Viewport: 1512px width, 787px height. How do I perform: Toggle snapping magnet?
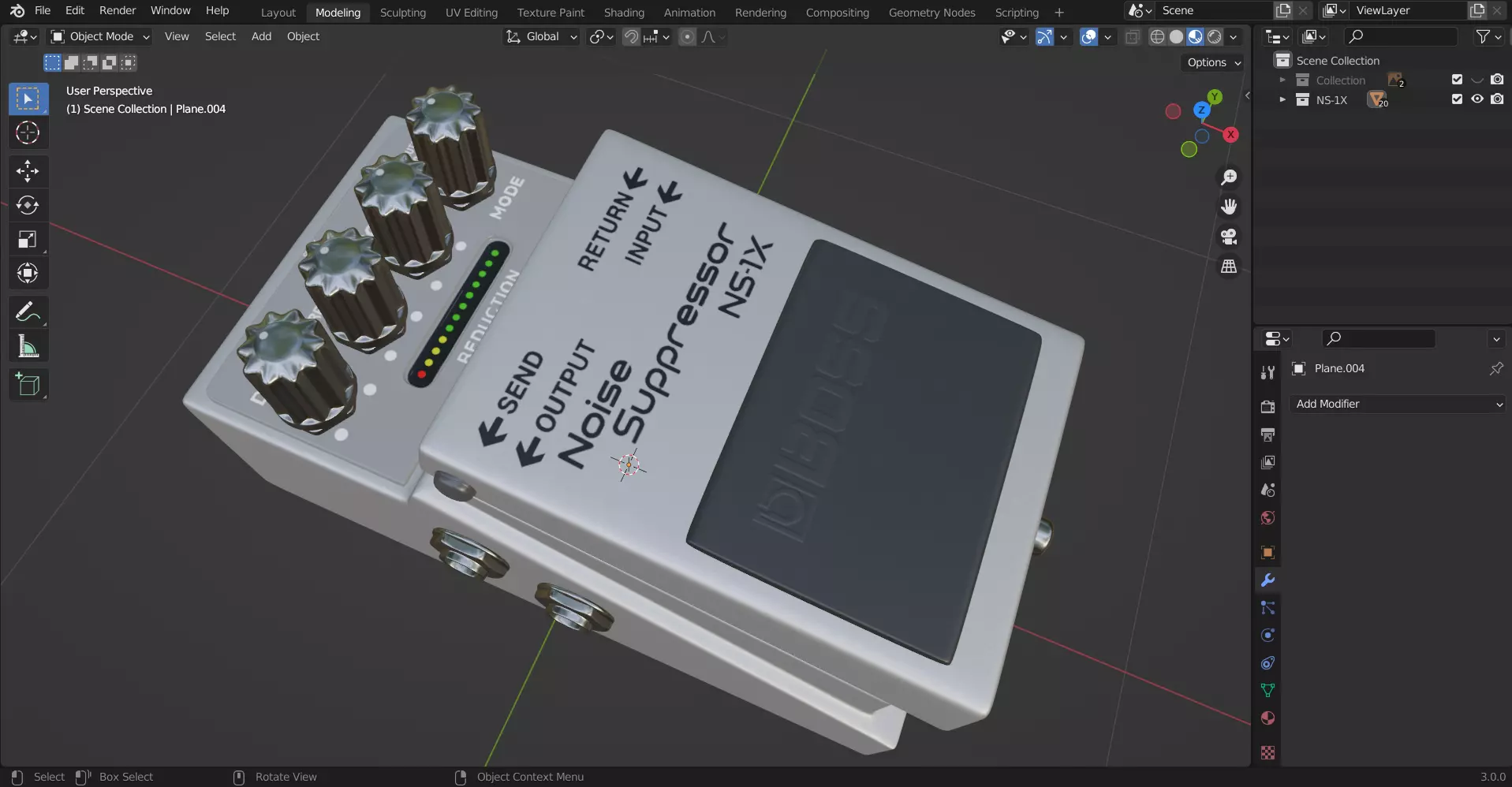pos(631,37)
